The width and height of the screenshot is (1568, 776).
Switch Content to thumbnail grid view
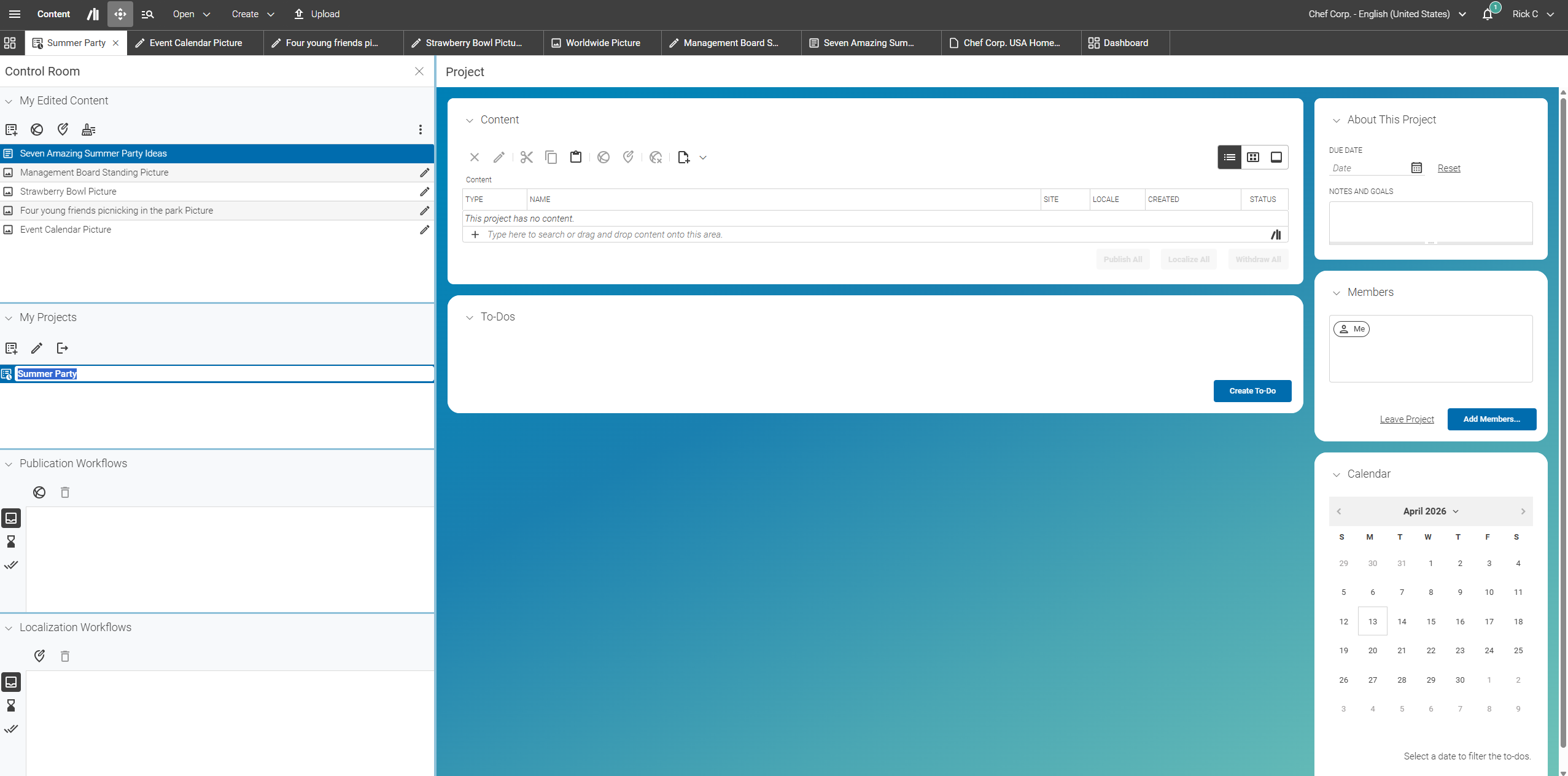pyautogui.click(x=1252, y=157)
